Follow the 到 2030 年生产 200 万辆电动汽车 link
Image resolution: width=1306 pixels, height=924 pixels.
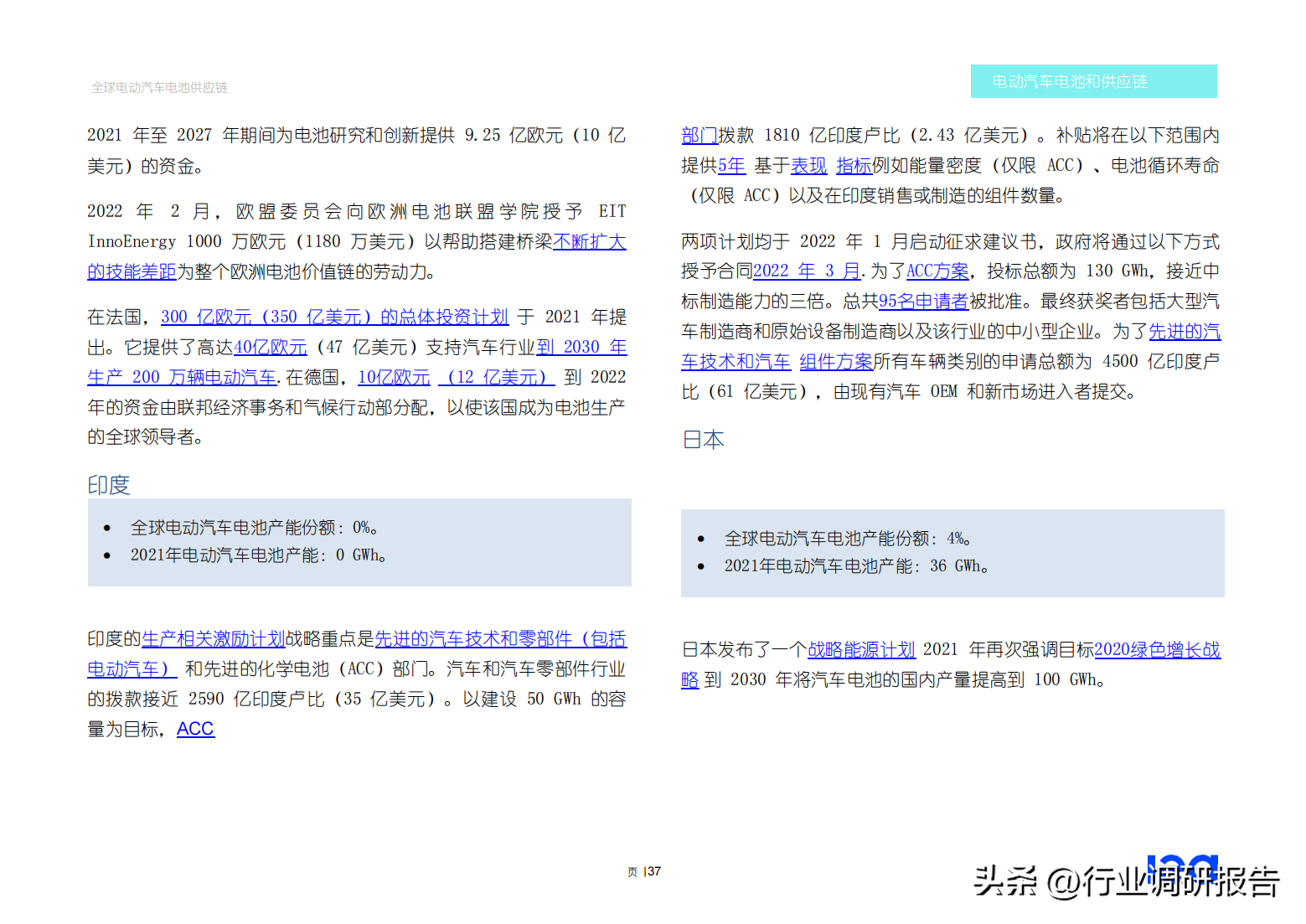point(581,348)
